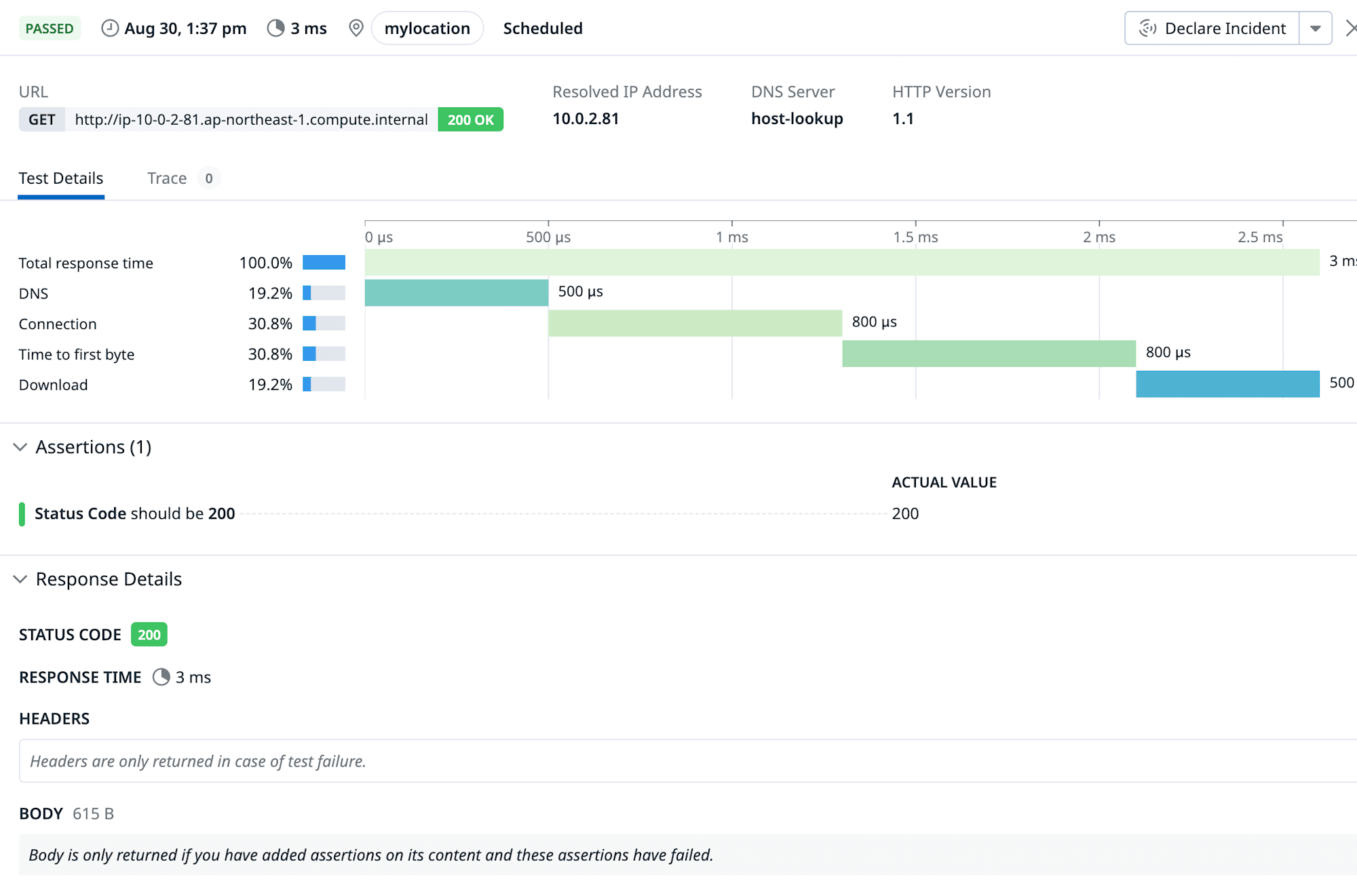Viewport: 1357px width, 896px height.
Task: Collapse the Response Details section
Action: click(20, 579)
